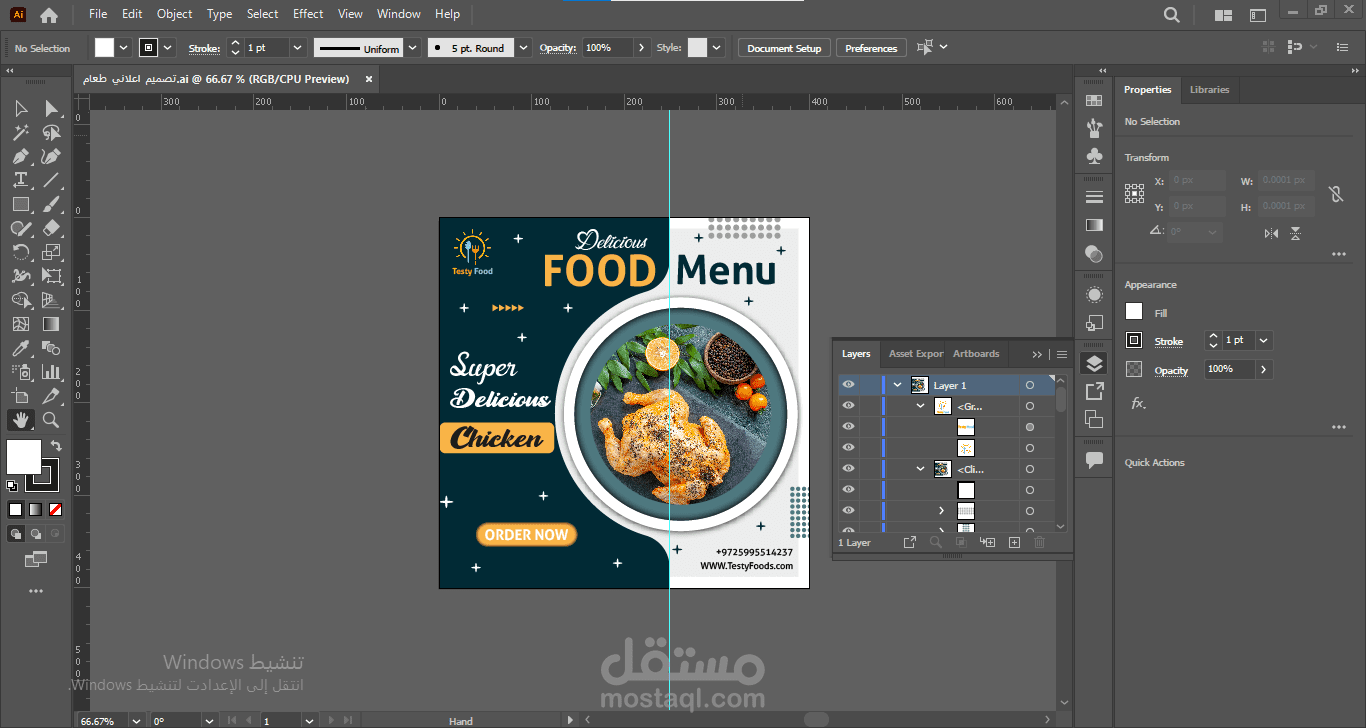1366x728 pixels.
Task: Toggle visibility of the <Cli... group
Action: tap(848, 469)
